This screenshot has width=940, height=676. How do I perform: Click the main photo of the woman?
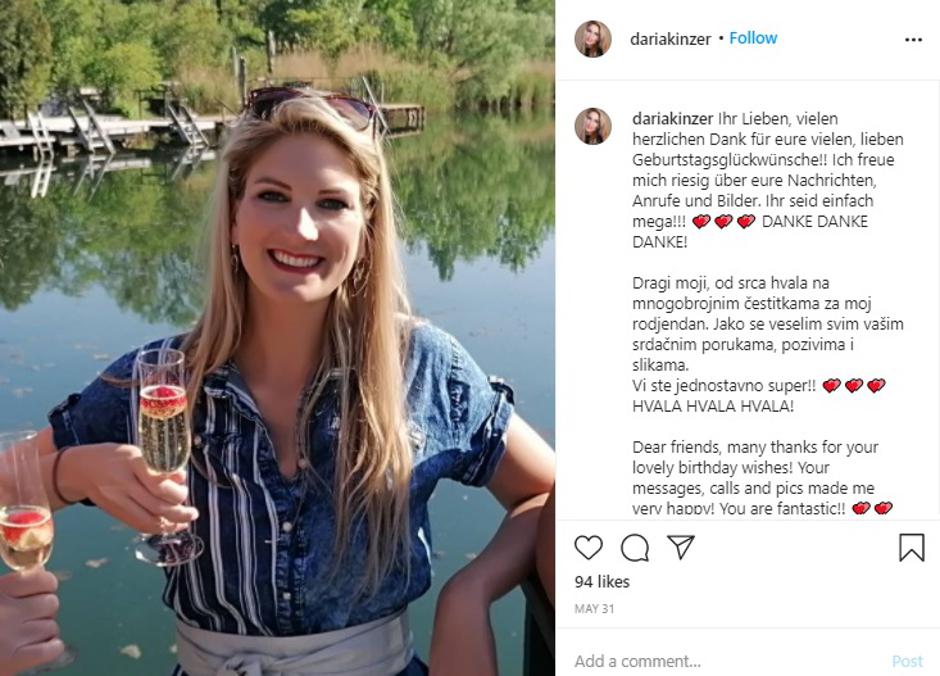(x=278, y=338)
